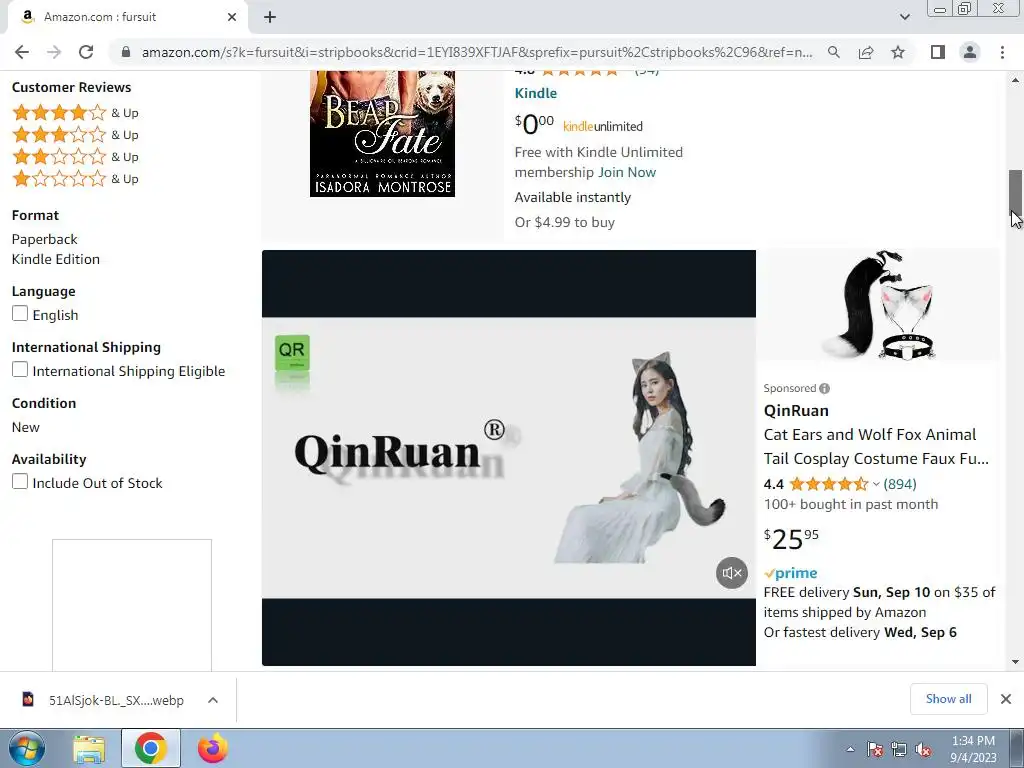The height and width of the screenshot is (768, 1024).
Task: Reload the Amazon page
Action: (x=86, y=52)
